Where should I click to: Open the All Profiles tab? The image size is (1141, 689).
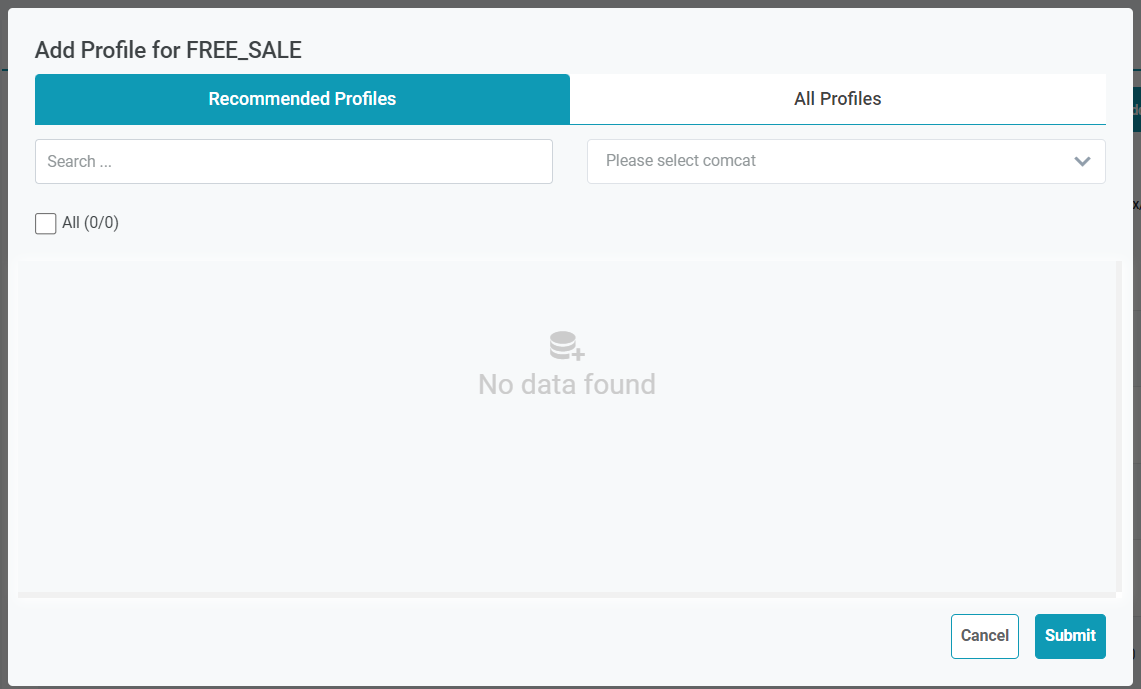(837, 99)
